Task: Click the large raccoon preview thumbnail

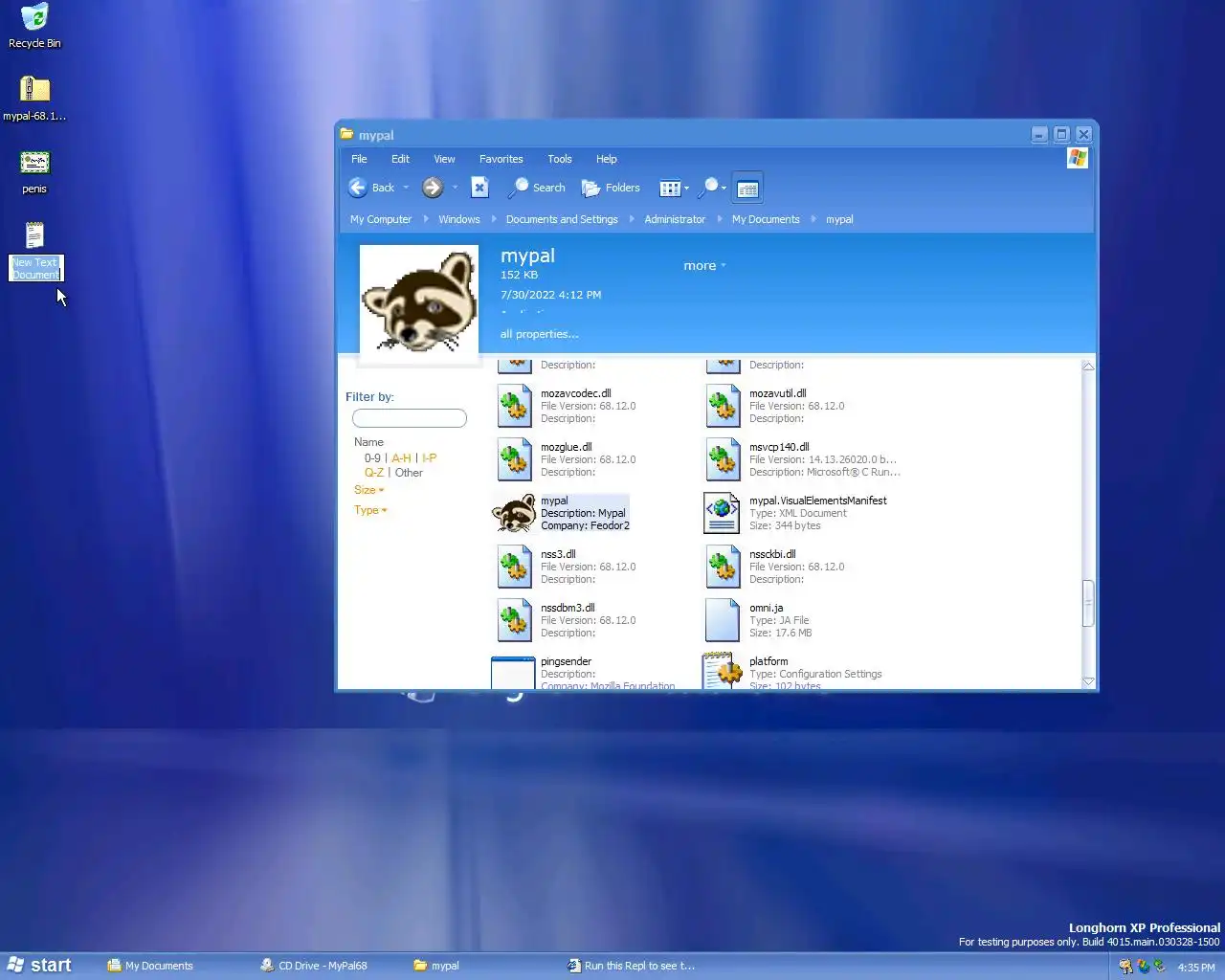Action: [x=419, y=303]
